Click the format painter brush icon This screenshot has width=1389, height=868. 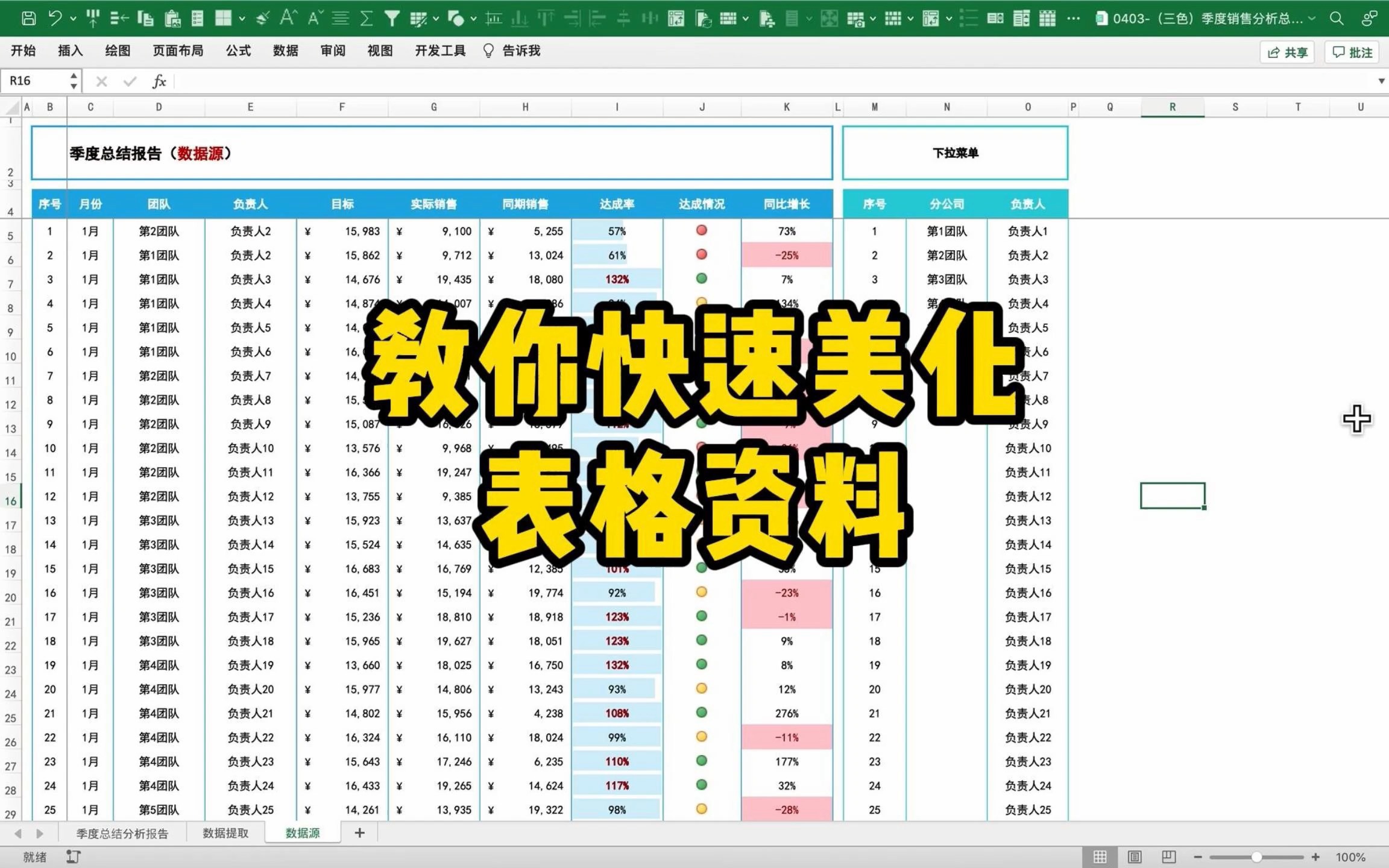[262, 19]
